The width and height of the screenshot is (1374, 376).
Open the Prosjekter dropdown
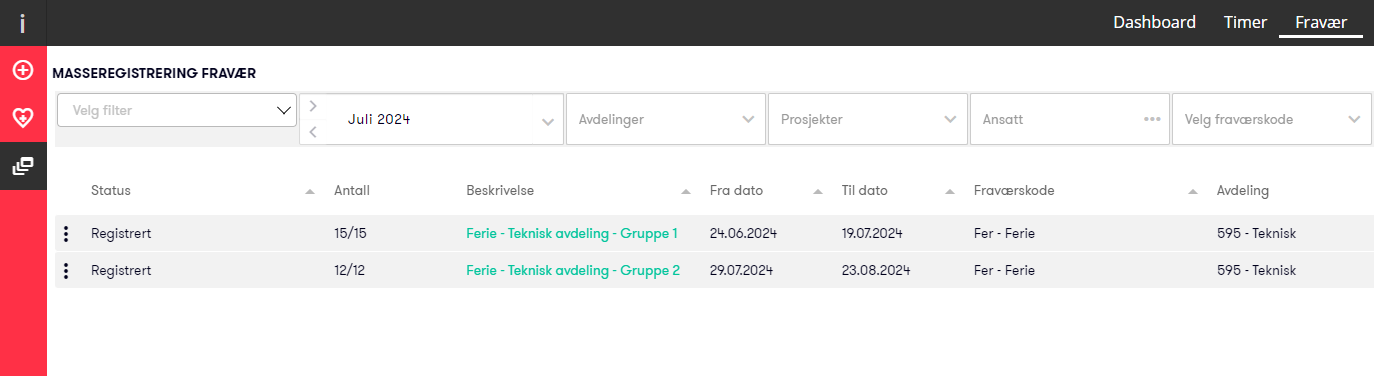[868, 119]
